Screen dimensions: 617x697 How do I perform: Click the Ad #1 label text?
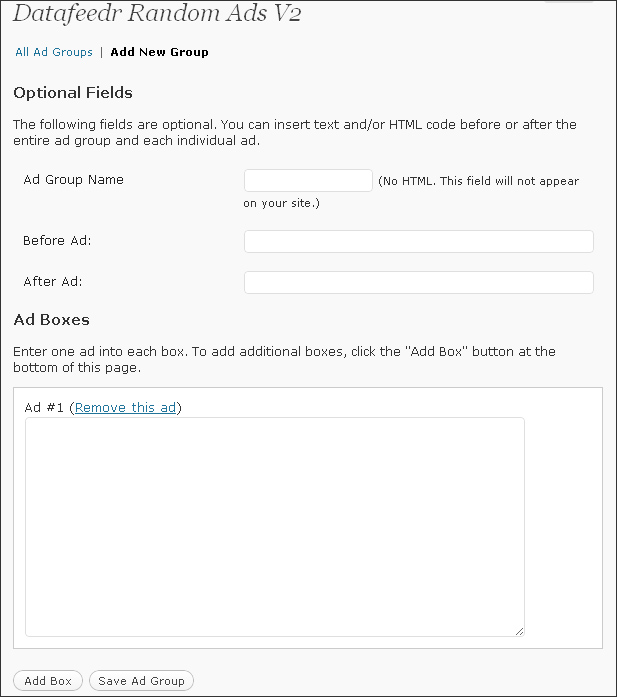[45, 407]
